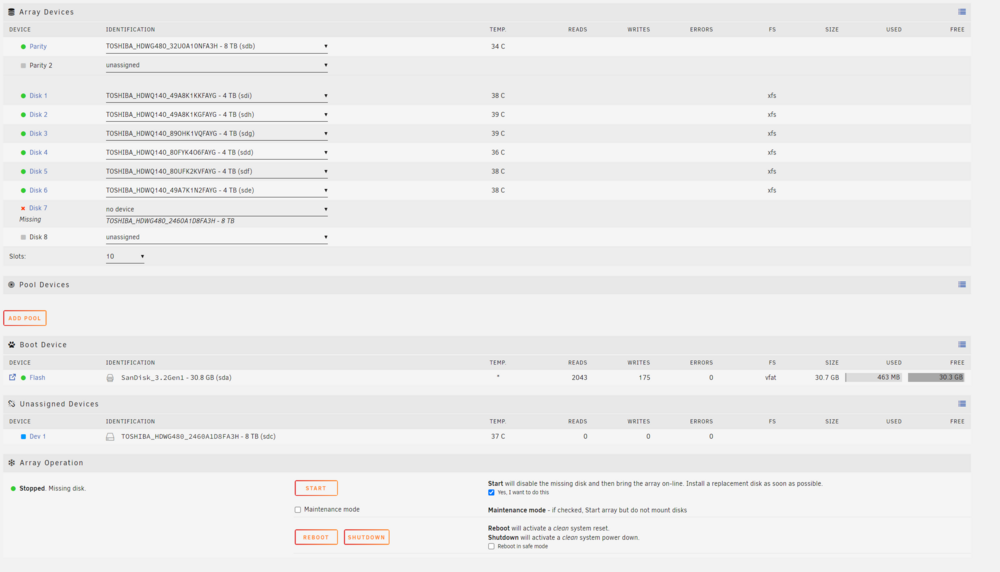Image resolution: width=1000 pixels, height=572 pixels.
Task: Click the ADD POOL button
Action: (25, 318)
